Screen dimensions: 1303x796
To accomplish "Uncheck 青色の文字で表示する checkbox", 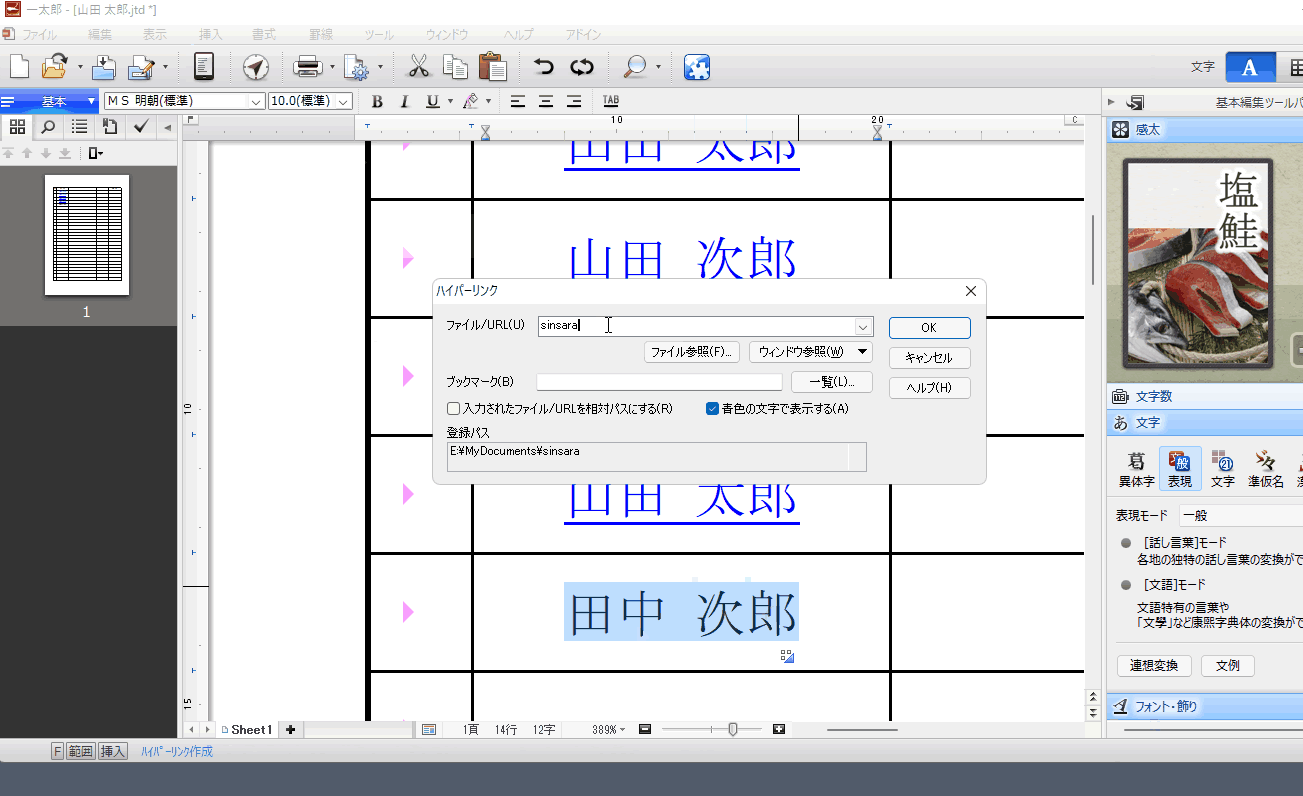I will (x=713, y=409).
